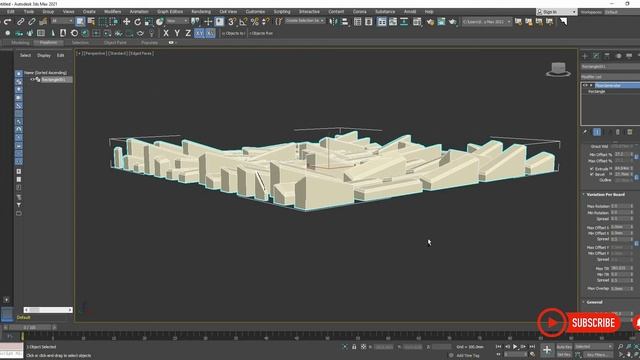640x360 pixels.
Task: Collapse the Variation Per Board rollout
Action: (x=605, y=194)
